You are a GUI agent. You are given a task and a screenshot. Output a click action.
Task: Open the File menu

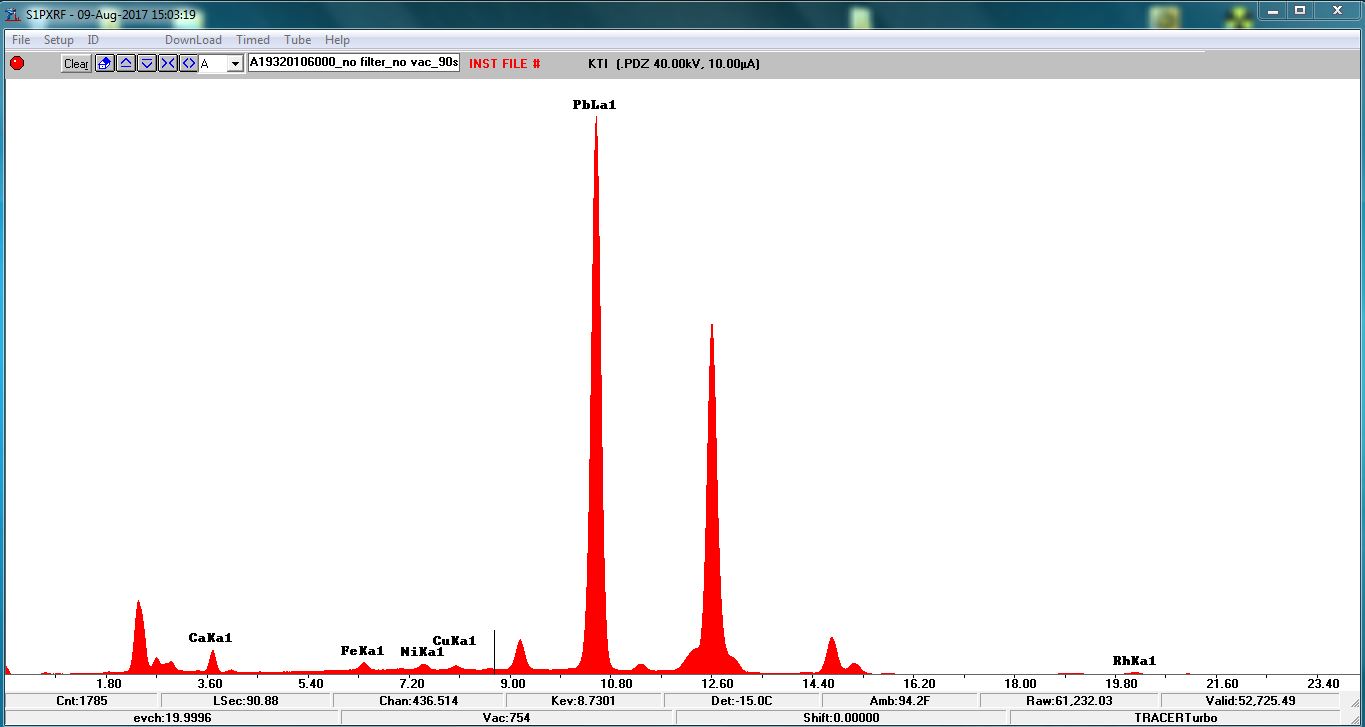pos(21,40)
